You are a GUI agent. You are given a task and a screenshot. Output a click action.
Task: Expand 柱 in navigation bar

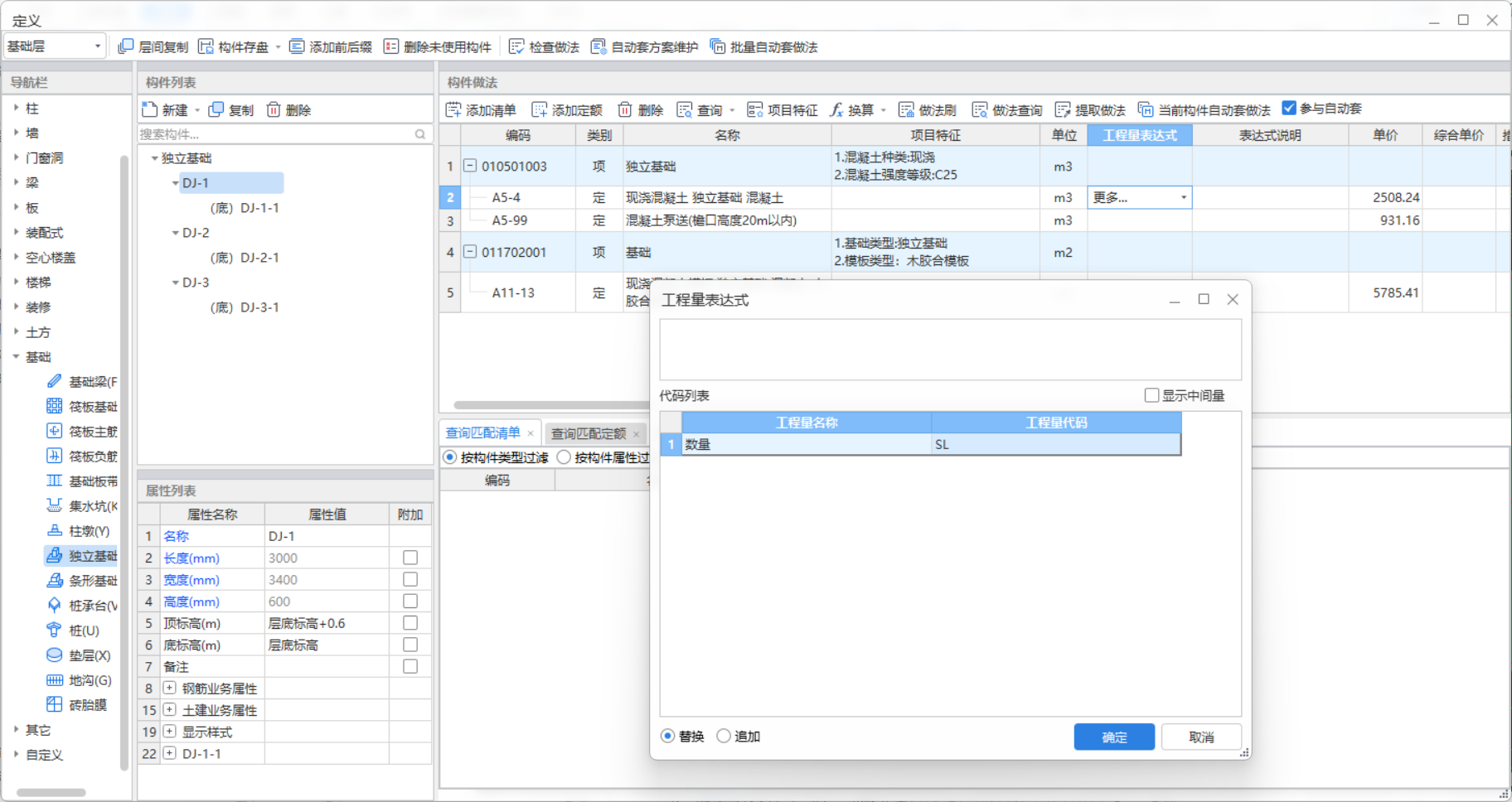click(16, 108)
